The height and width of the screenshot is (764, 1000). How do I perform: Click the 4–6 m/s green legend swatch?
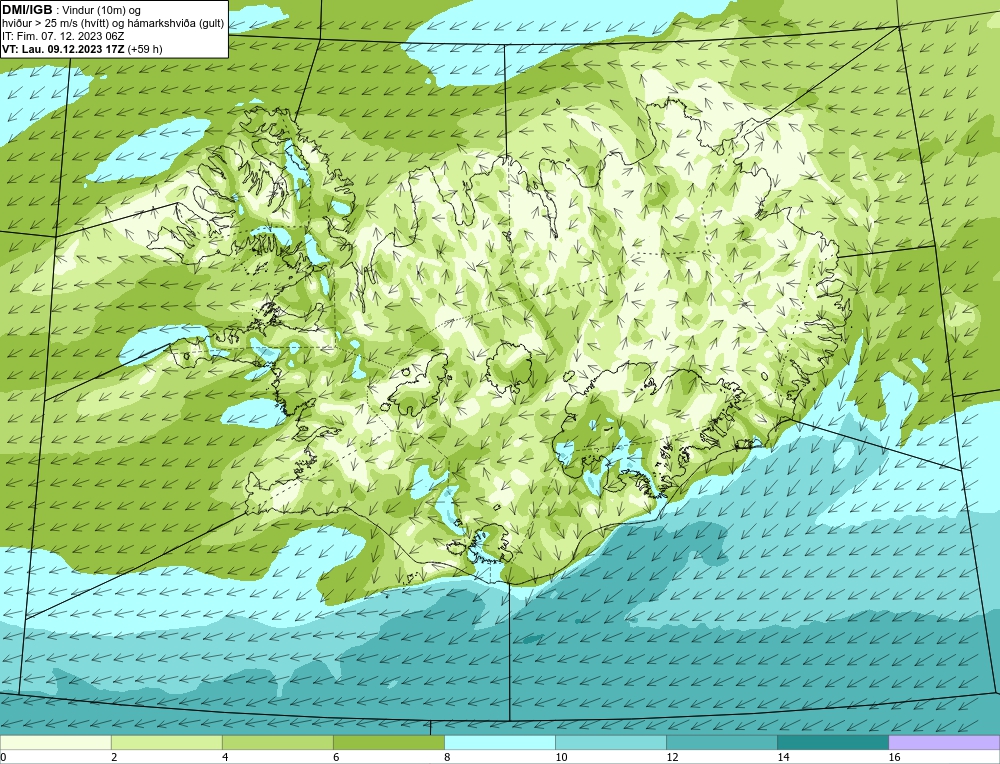pyautogui.click(x=277, y=742)
